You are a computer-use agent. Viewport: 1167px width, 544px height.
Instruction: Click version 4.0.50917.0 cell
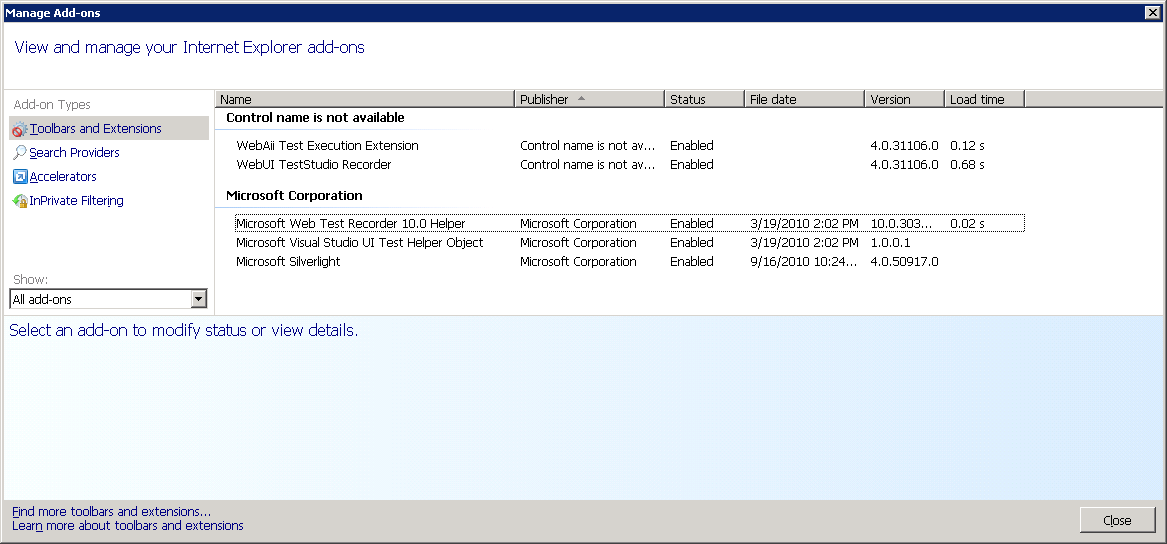pyautogui.click(x=904, y=261)
